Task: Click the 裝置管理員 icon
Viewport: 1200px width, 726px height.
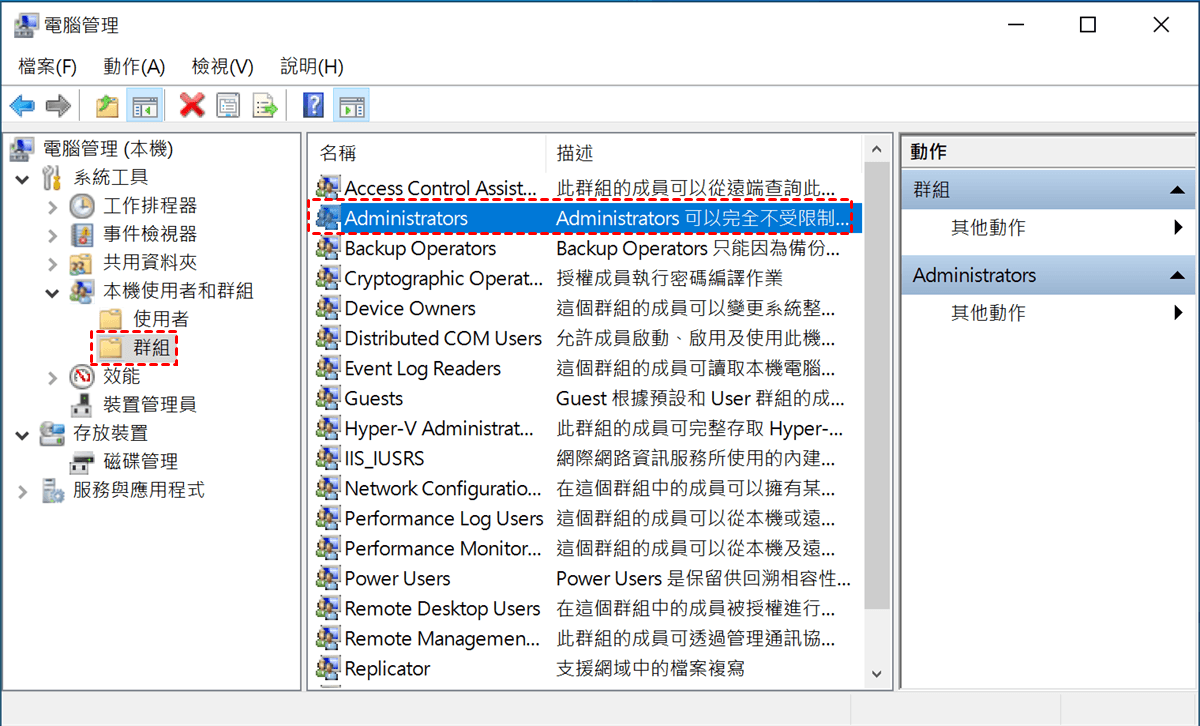Action: click(x=82, y=405)
